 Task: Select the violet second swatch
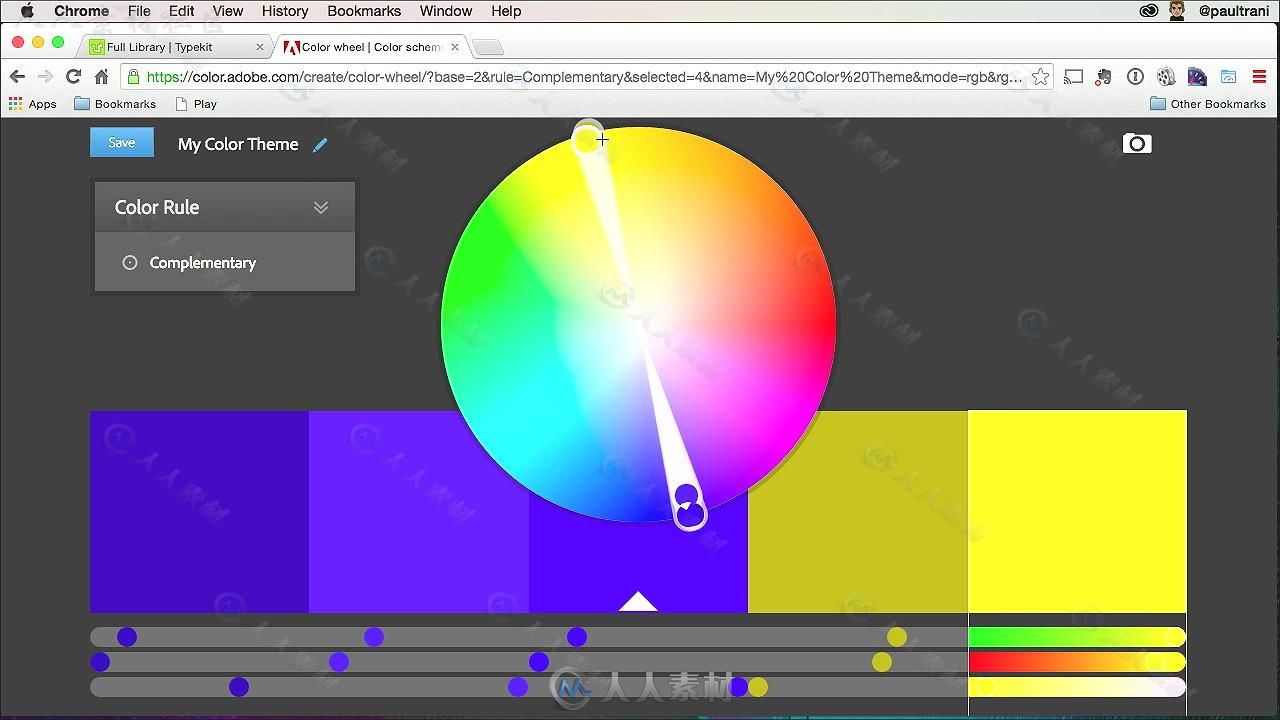[x=419, y=511]
